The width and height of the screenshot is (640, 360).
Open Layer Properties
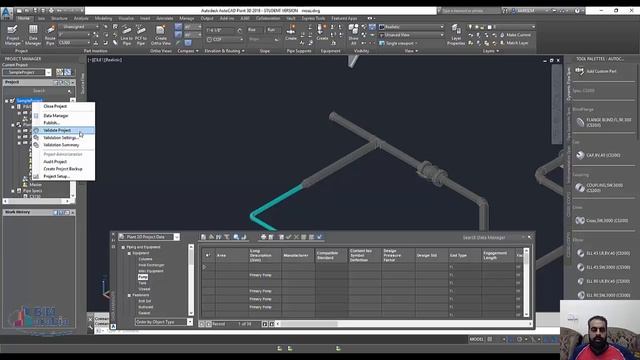pos(456,34)
